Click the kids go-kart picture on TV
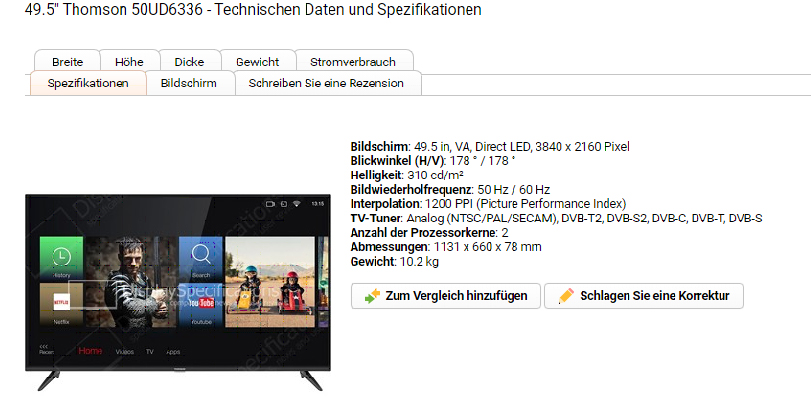Viewport: 811px width, 402px height. 270,282
